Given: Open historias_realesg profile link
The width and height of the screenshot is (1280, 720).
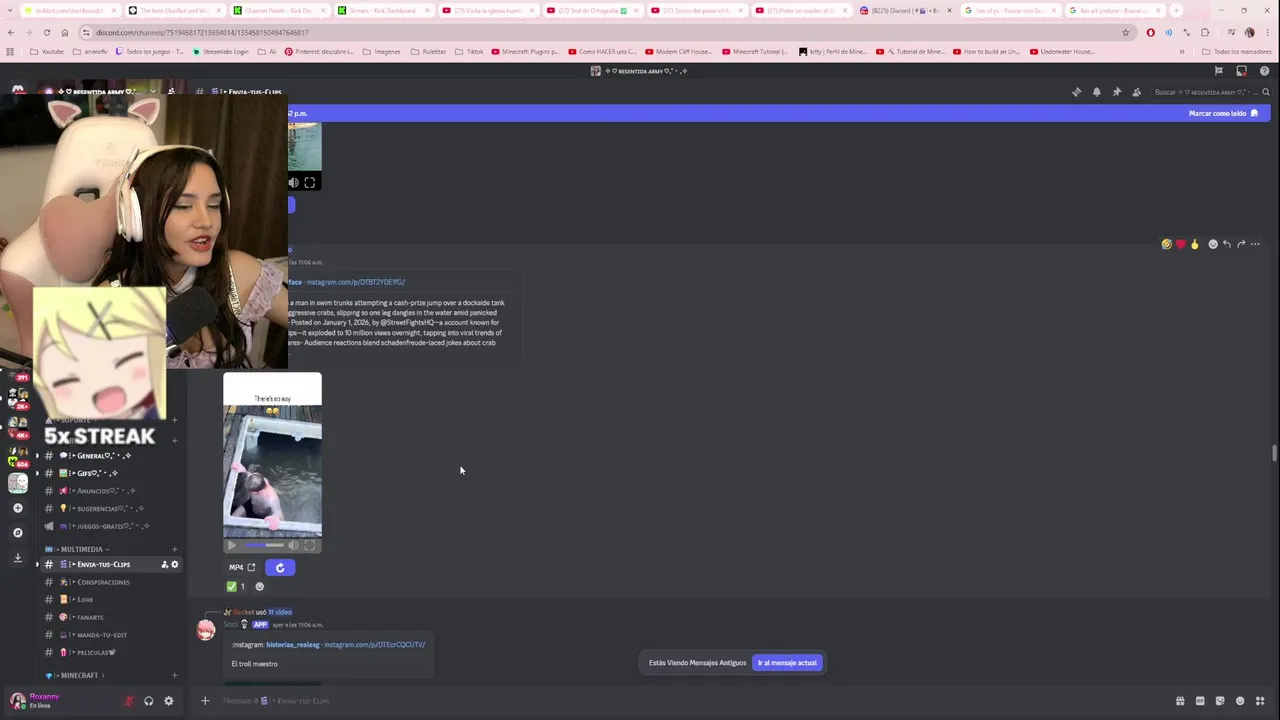Looking at the screenshot, I should click(x=292, y=644).
